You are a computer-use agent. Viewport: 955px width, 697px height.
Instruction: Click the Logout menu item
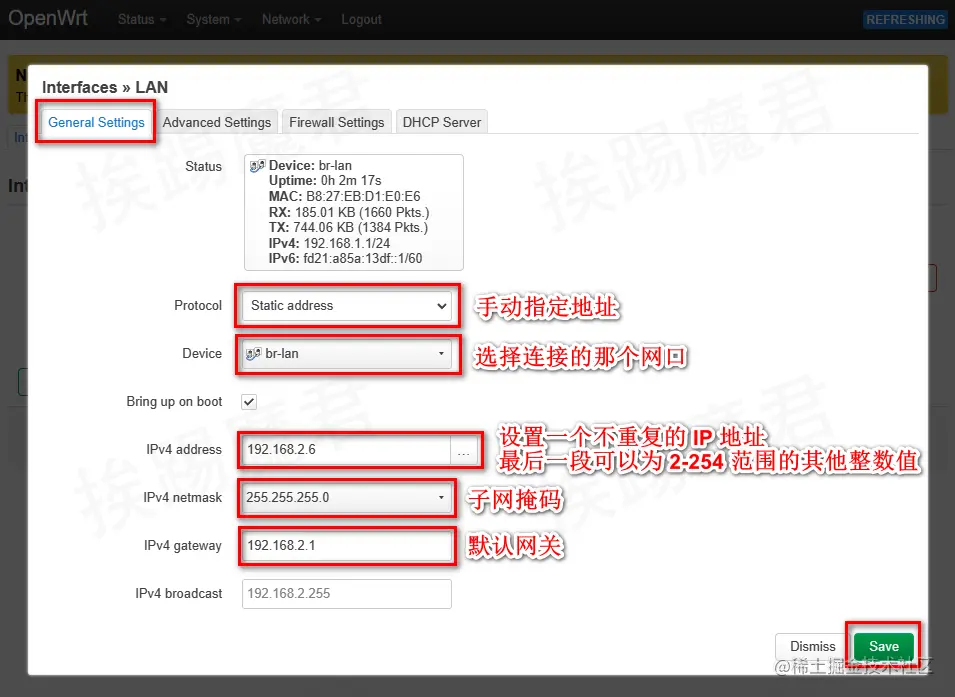pos(361,19)
